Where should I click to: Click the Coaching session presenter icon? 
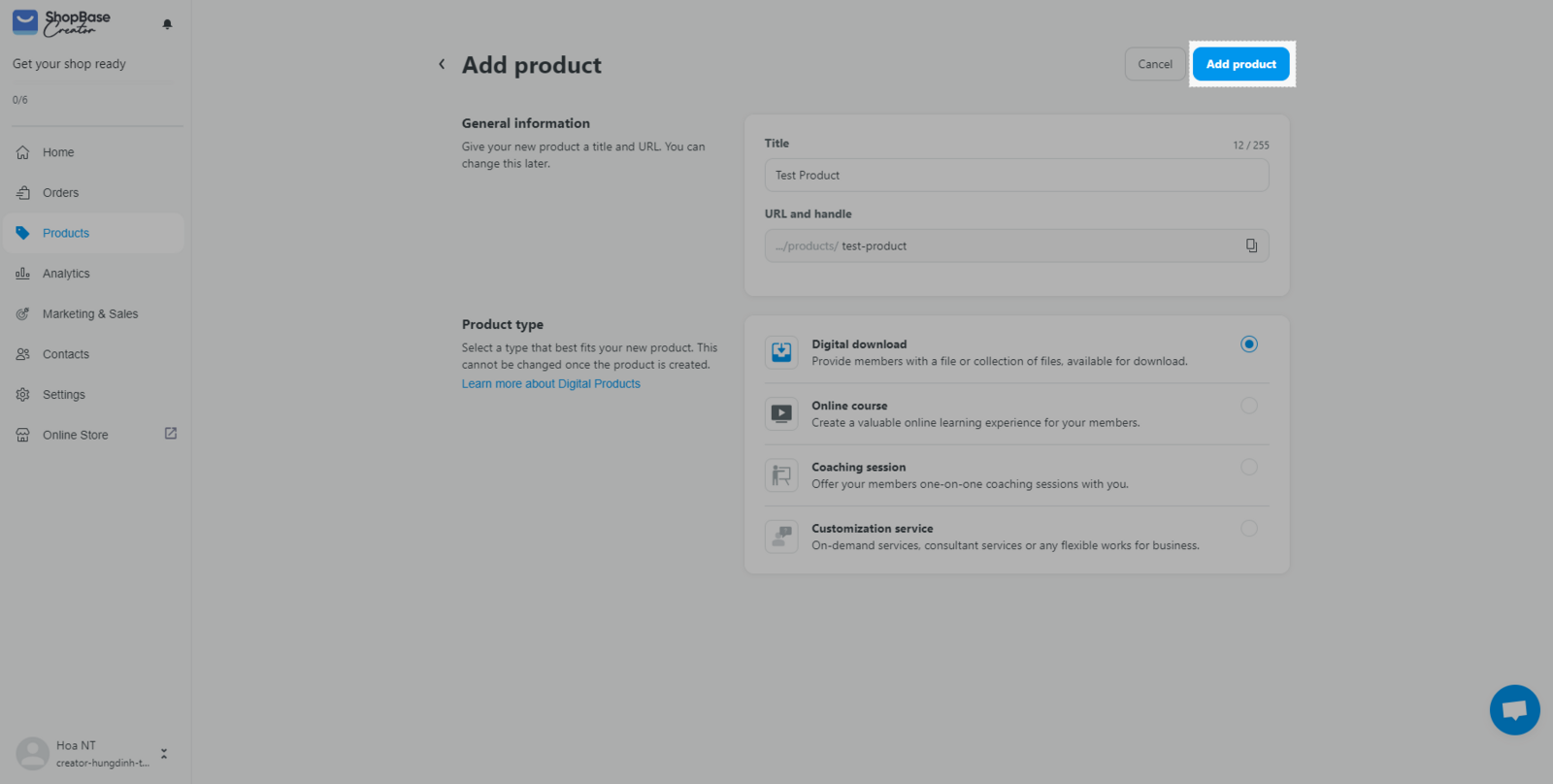(781, 475)
